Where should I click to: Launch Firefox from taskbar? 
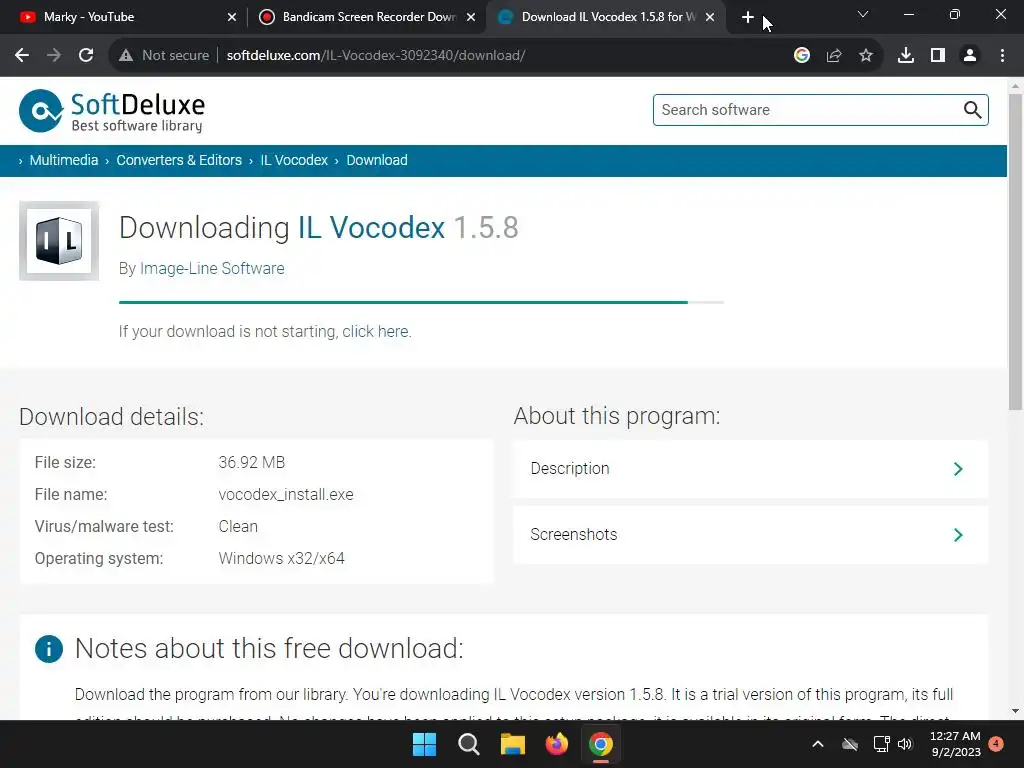coord(556,744)
